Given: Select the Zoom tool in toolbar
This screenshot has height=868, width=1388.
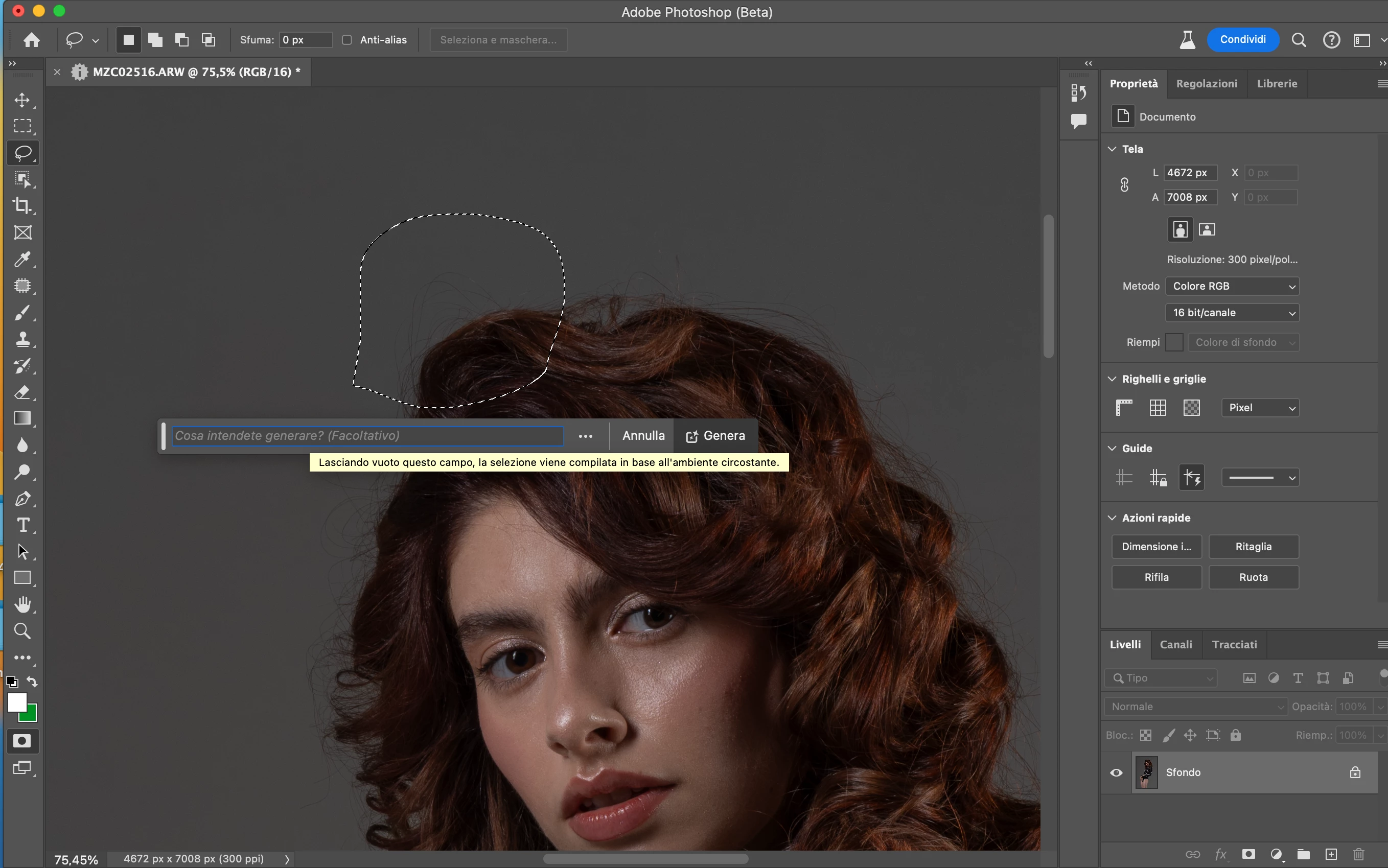Looking at the screenshot, I should click(x=22, y=631).
